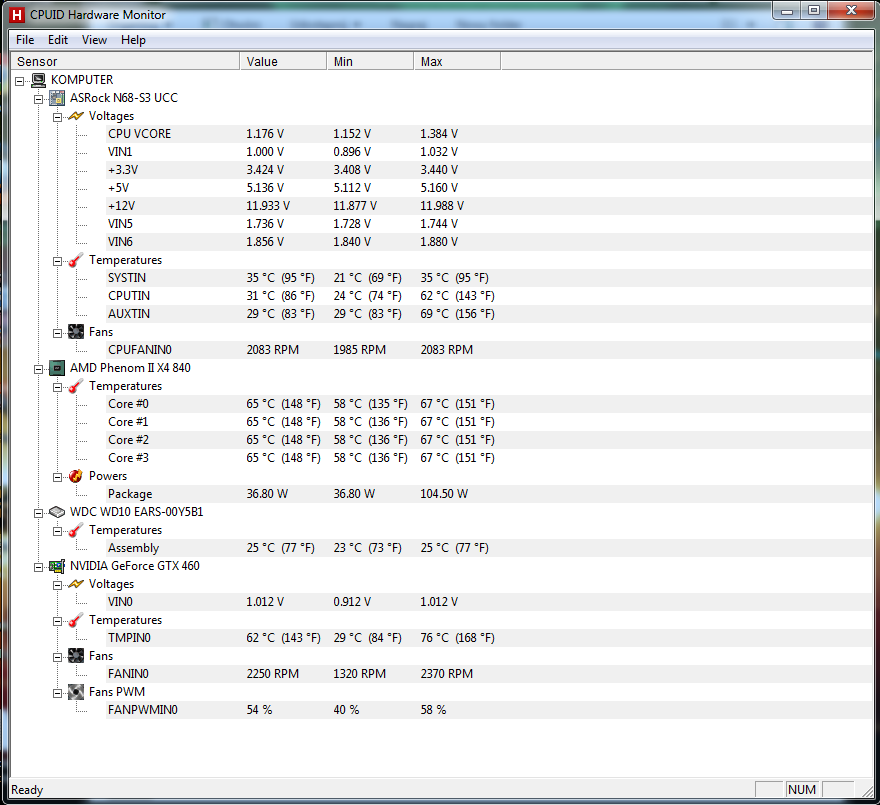Click the Max column header
The image size is (880, 805).
[457, 61]
